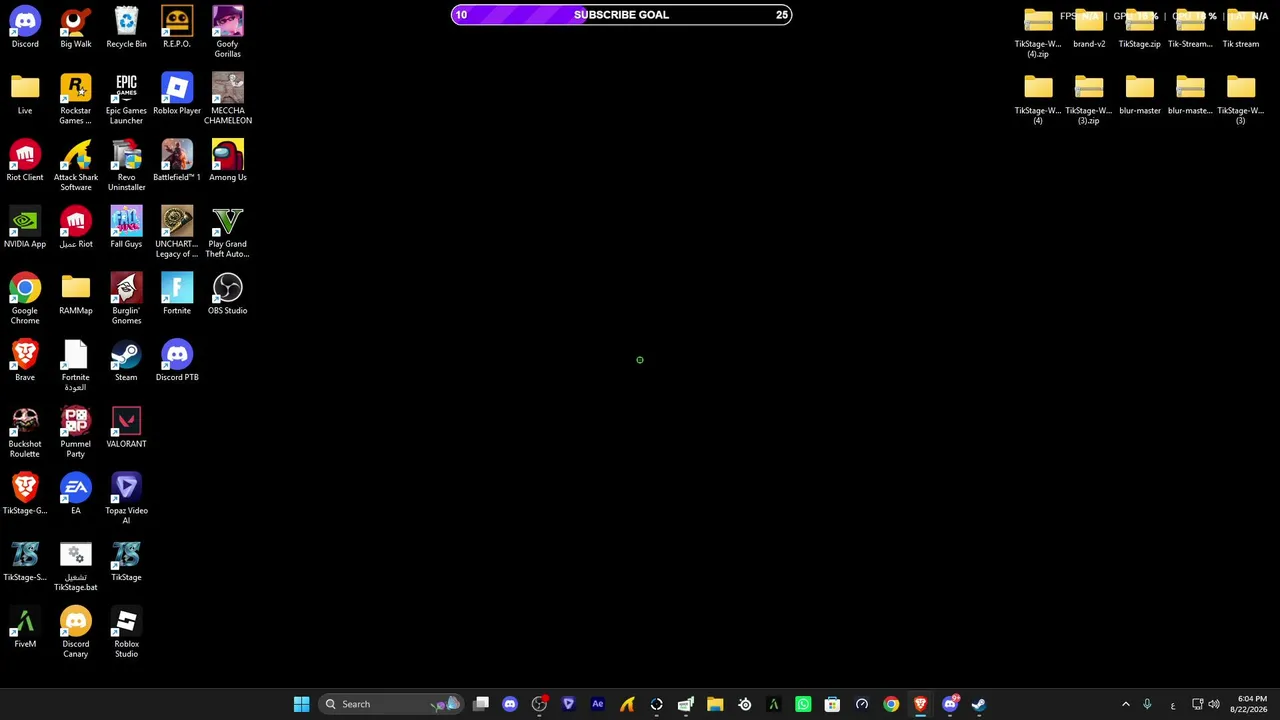1280x720 pixels.
Task: Open WhatsApp from the taskbar
Action: point(803,704)
